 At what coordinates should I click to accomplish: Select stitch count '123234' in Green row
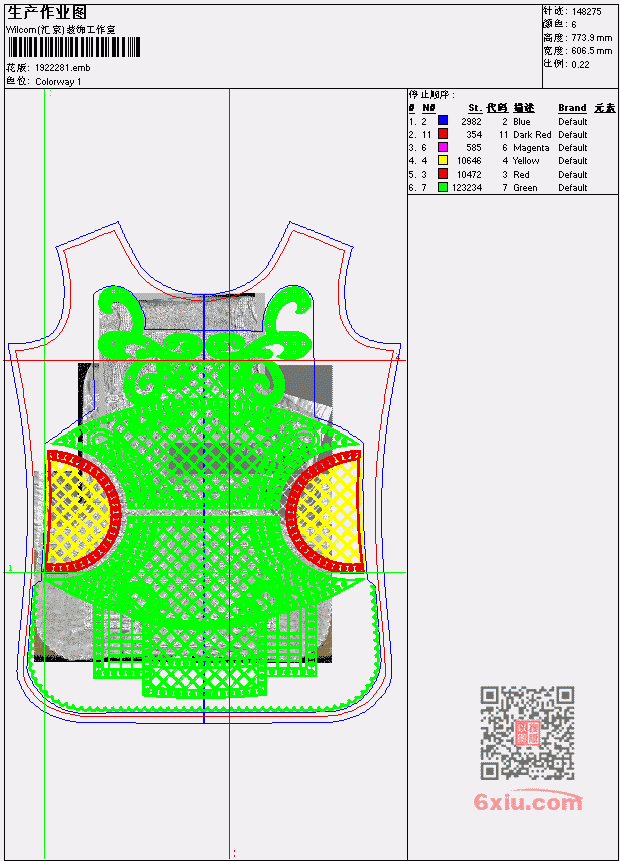(467, 188)
